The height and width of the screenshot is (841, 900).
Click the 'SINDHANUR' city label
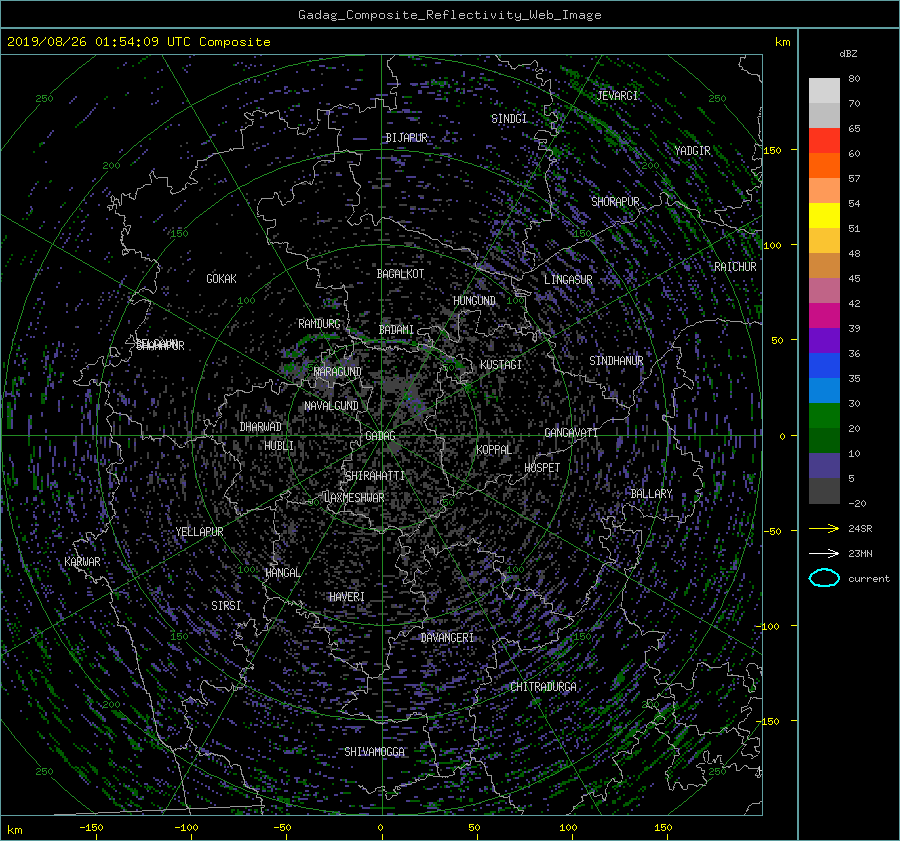616,361
